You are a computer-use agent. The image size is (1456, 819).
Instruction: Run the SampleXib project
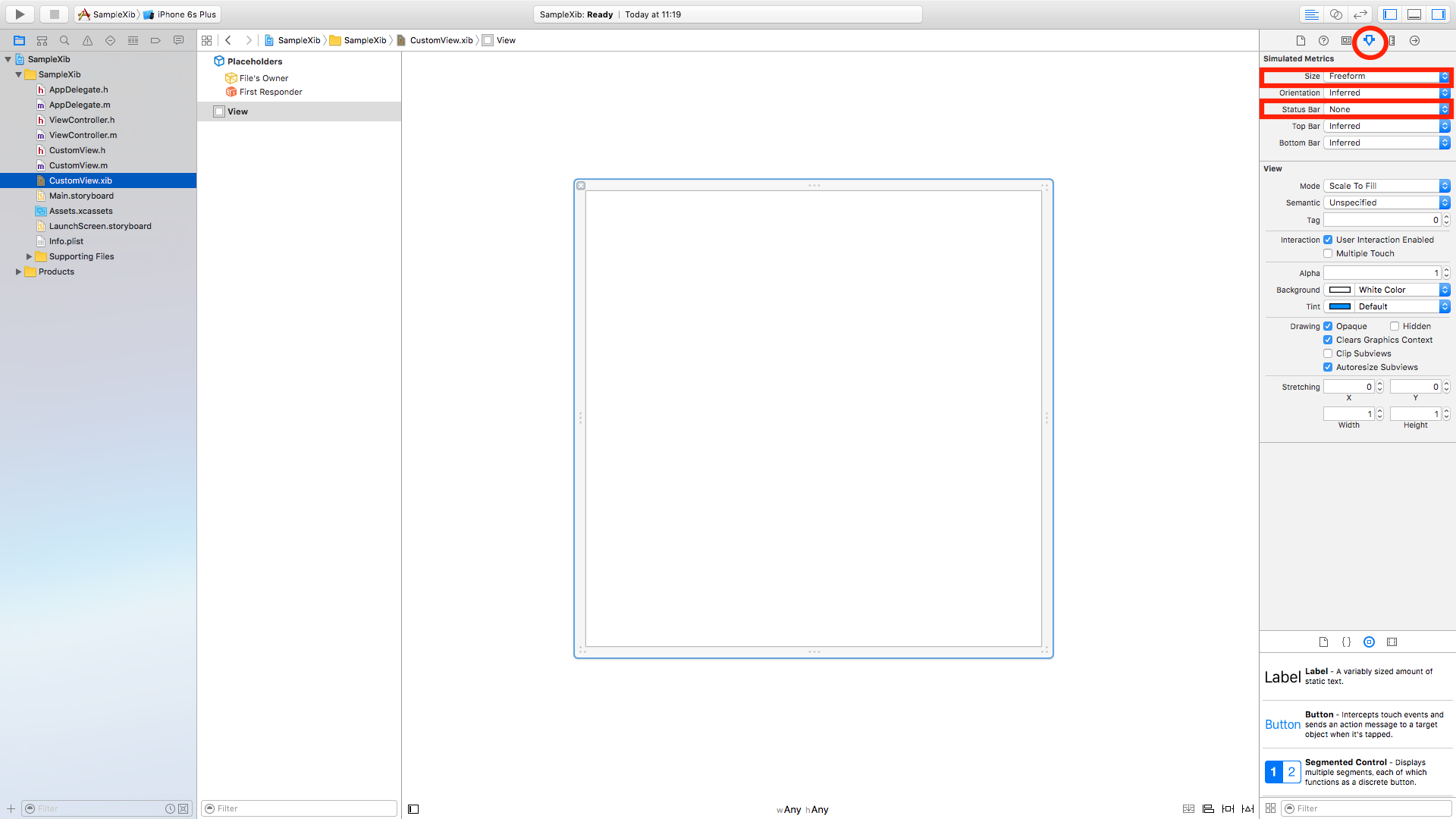point(19,14)
